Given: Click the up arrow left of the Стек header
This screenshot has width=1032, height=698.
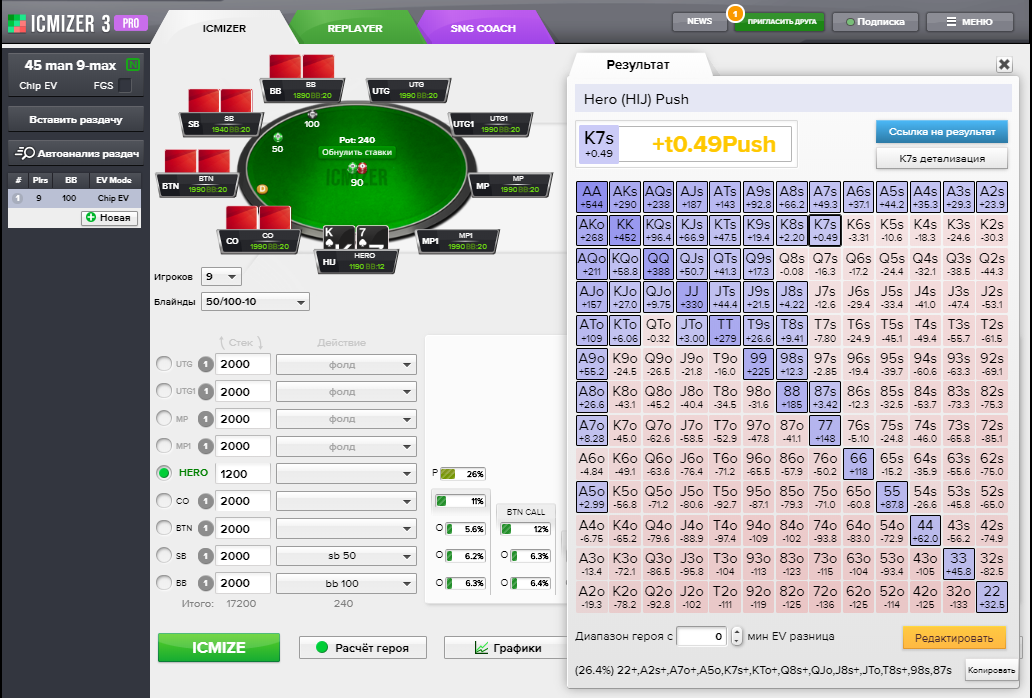Looking at the screenshot, I should pos(222,342).
